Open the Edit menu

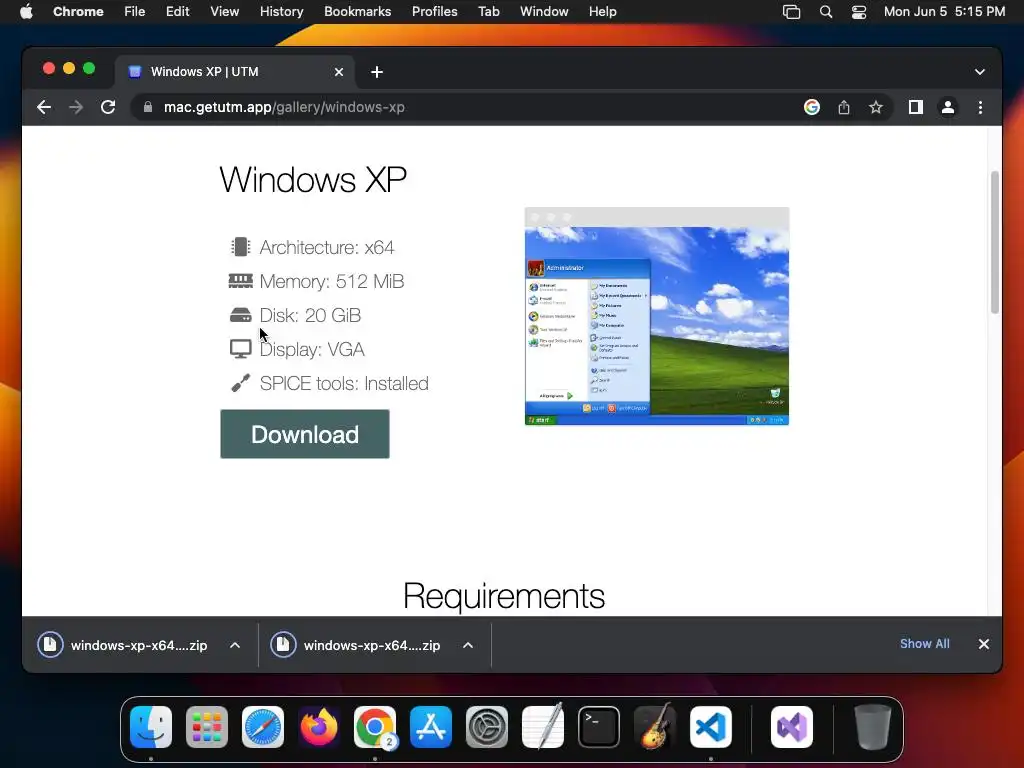point(177,12)
